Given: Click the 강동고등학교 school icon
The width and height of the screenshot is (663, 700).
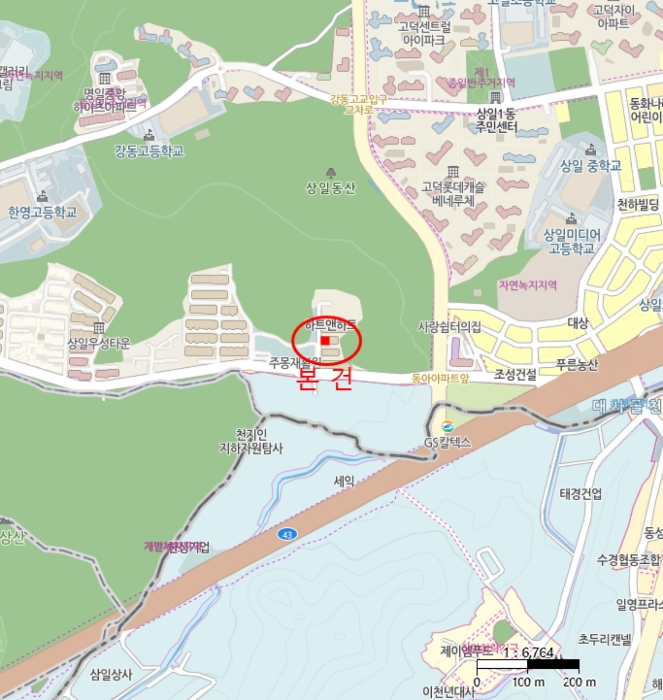Looking at the screenshot, I should coord(149,135).
